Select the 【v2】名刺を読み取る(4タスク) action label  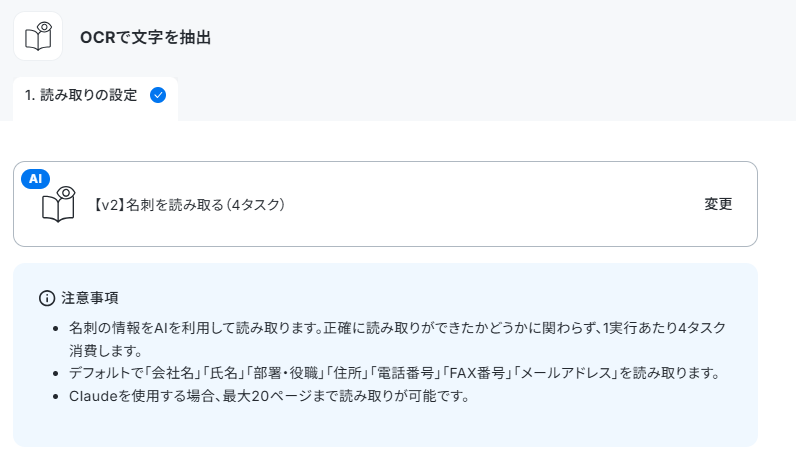click(188, 205)
